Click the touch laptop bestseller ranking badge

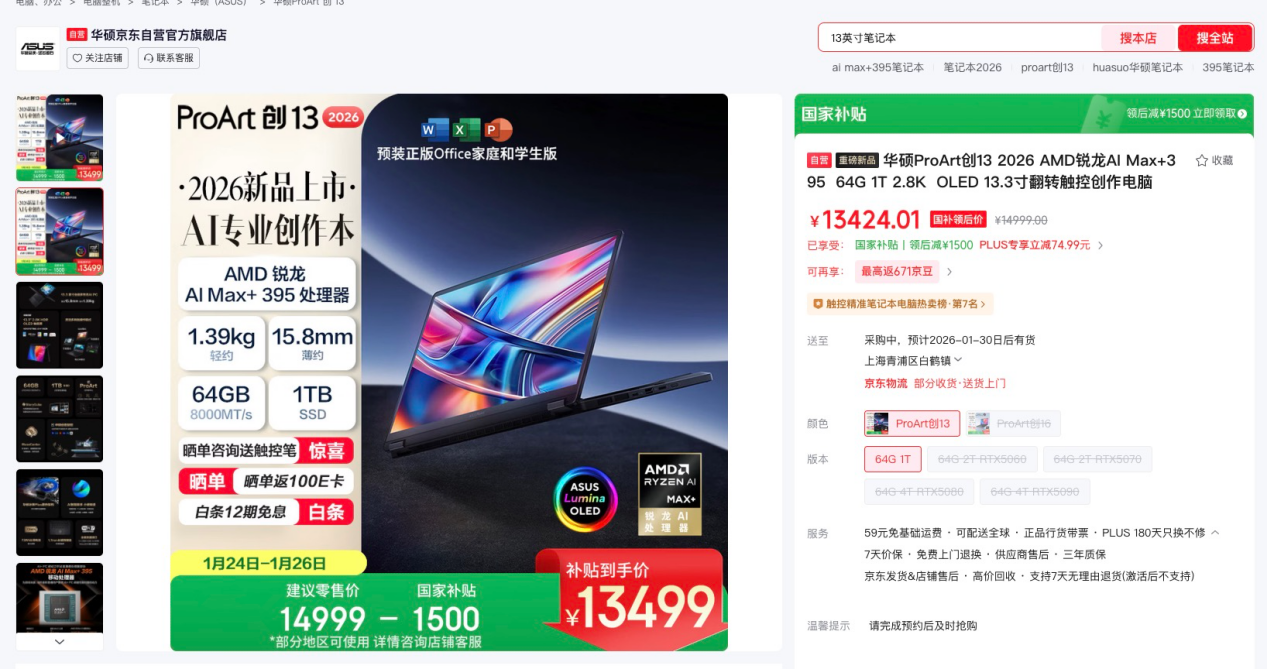pyautogui.click(x=900, y=304)
